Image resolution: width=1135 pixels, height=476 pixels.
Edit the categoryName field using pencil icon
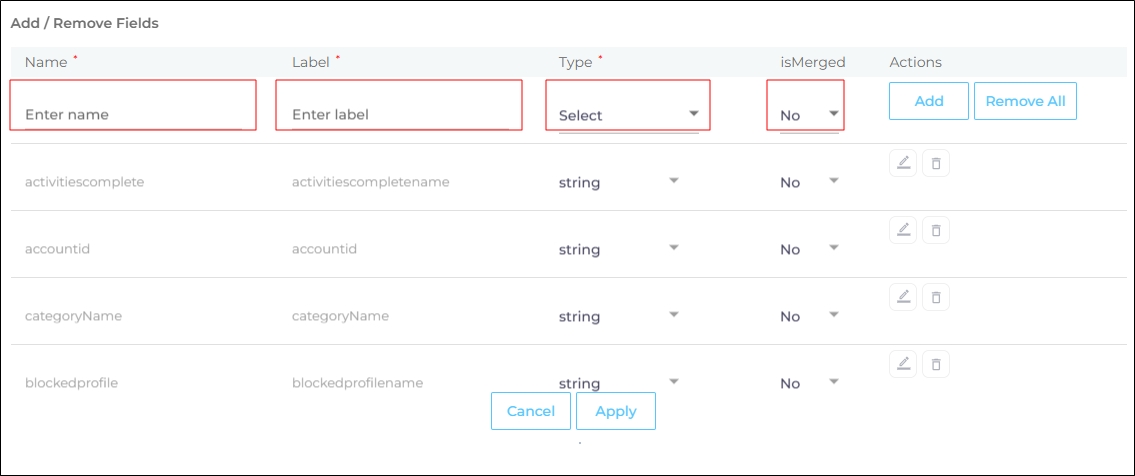click(903, 297)
